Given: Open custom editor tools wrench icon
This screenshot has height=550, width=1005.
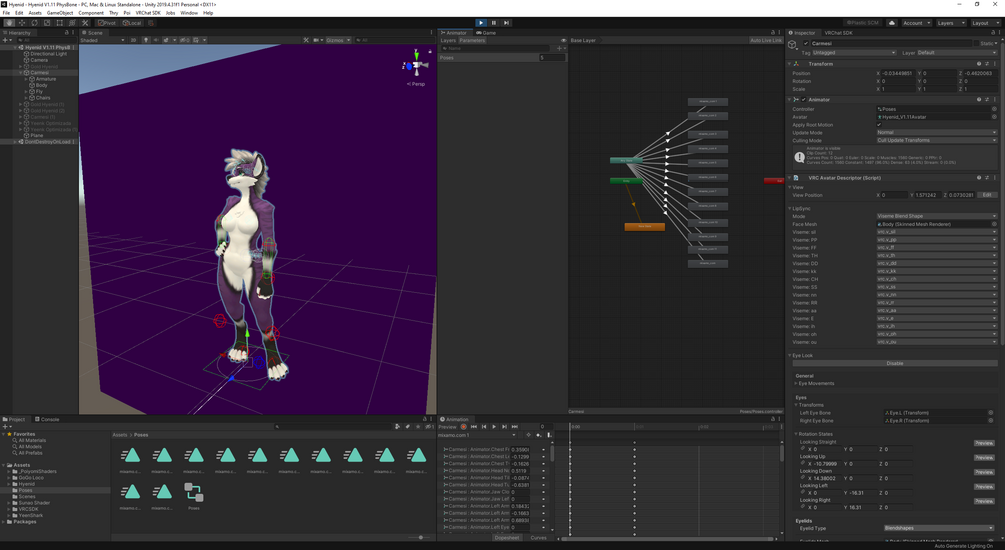Looking at the screenshot, I should 85,22.
